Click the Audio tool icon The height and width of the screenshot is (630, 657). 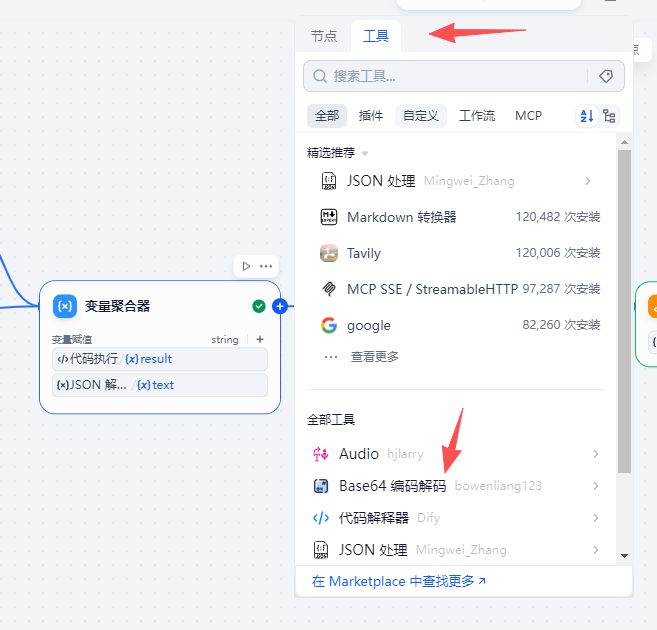(321, 454)
